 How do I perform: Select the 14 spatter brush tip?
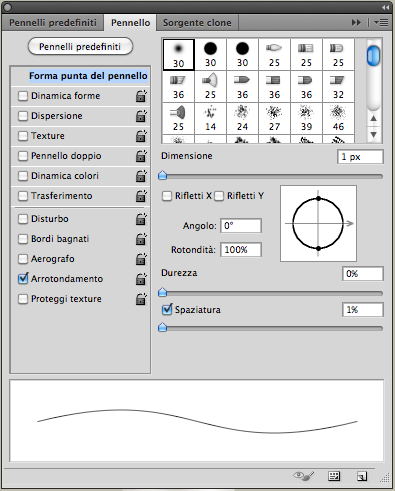click(210, 119)
